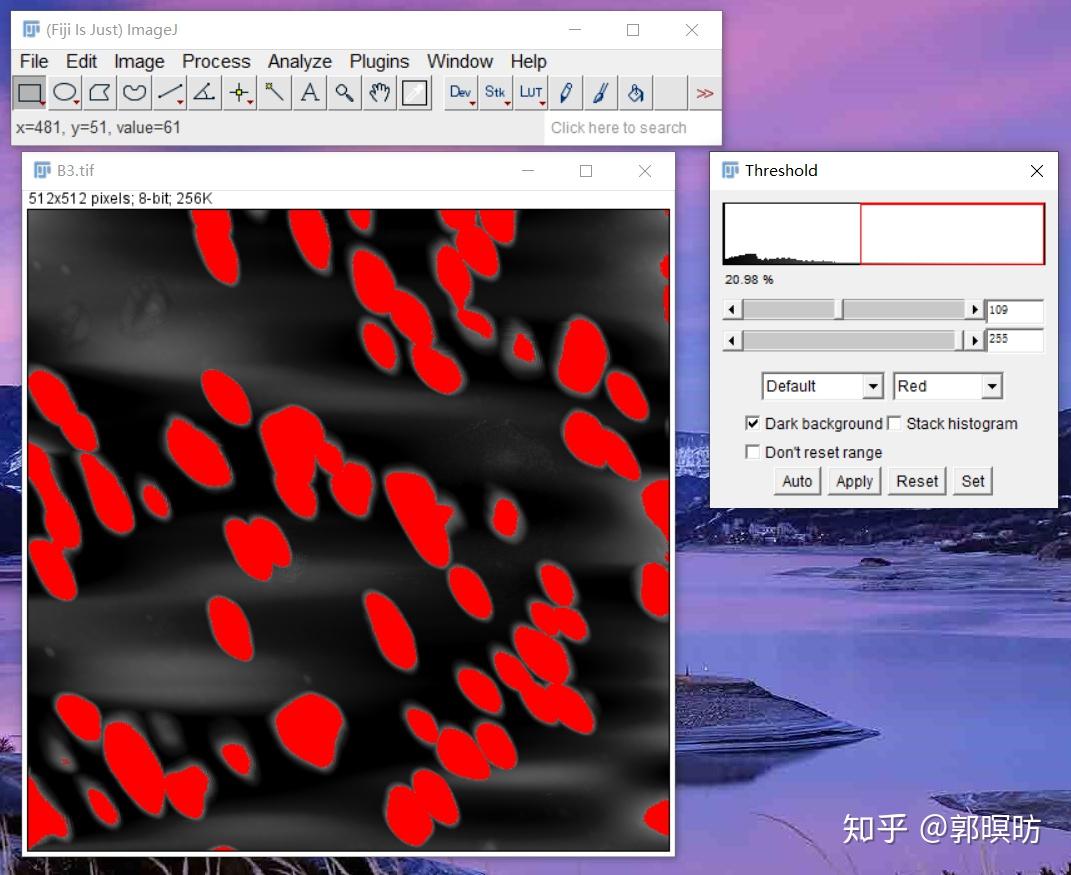Select the freehand selection tool

[134, 92]
